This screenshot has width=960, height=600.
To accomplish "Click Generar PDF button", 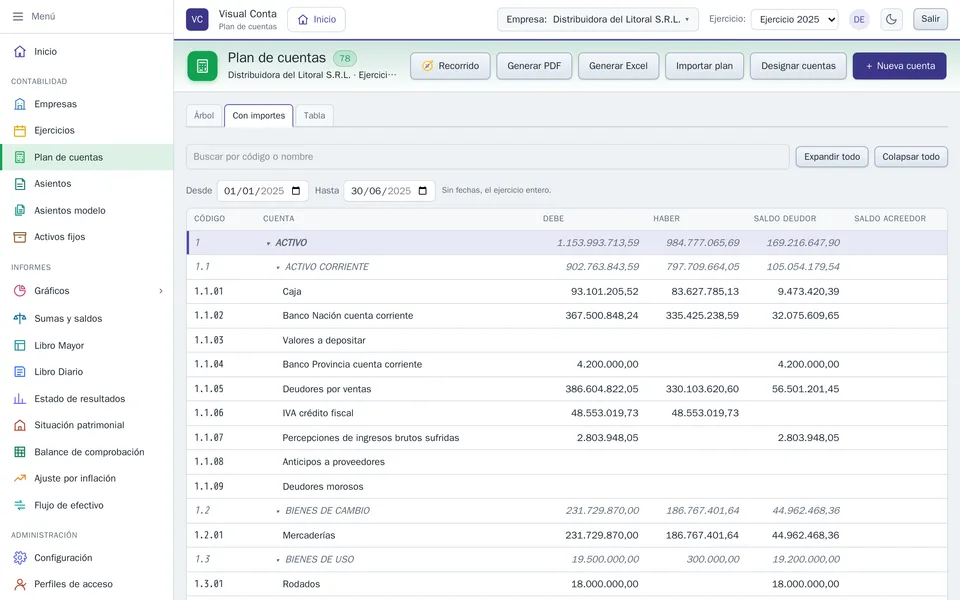I will (534, 66).
